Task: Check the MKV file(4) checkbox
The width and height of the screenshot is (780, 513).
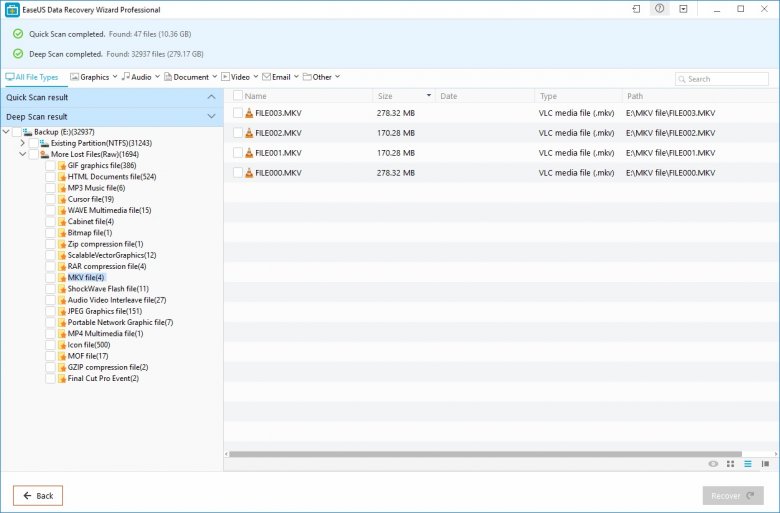Action: [50, 278]
